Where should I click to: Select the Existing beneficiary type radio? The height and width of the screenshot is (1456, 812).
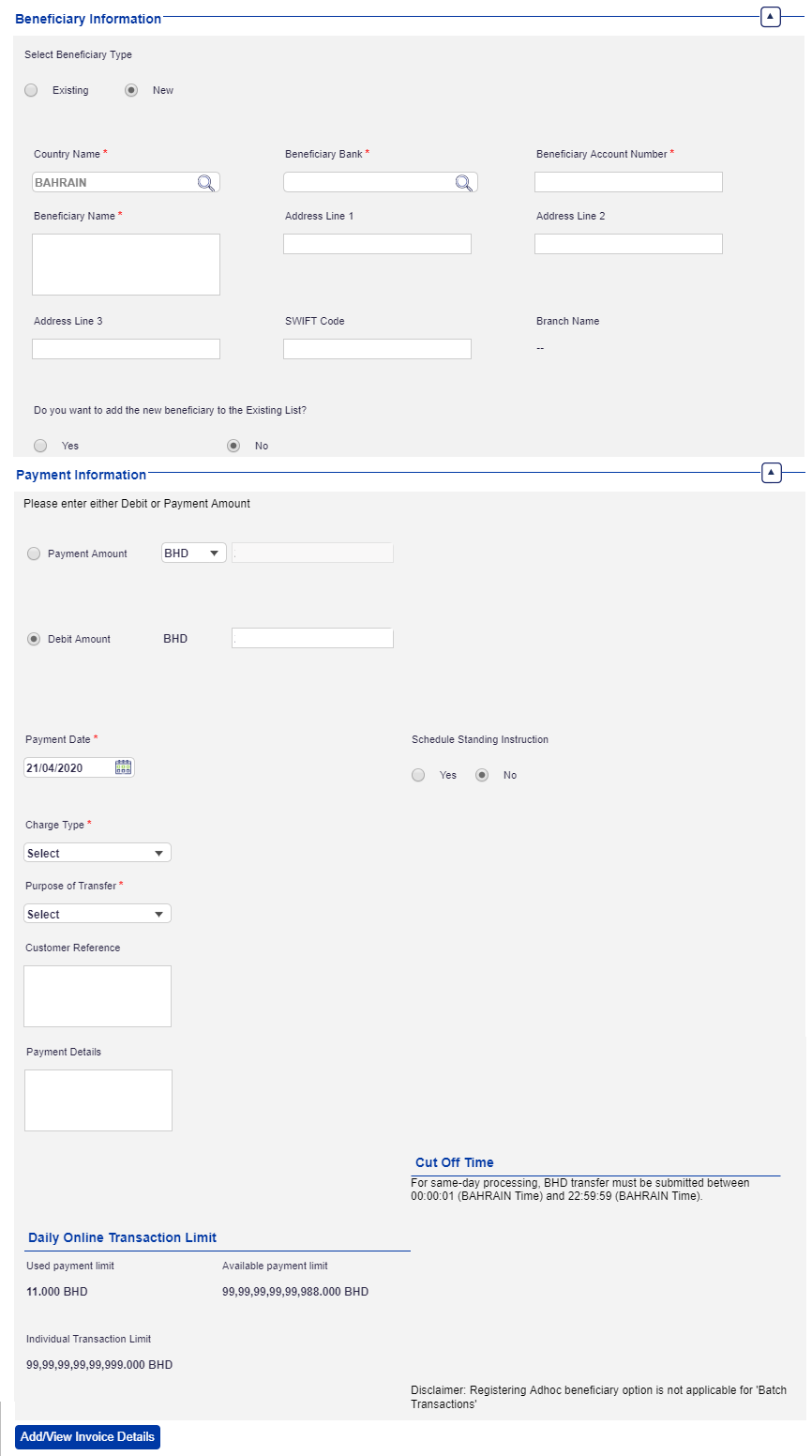coord(32,90)
